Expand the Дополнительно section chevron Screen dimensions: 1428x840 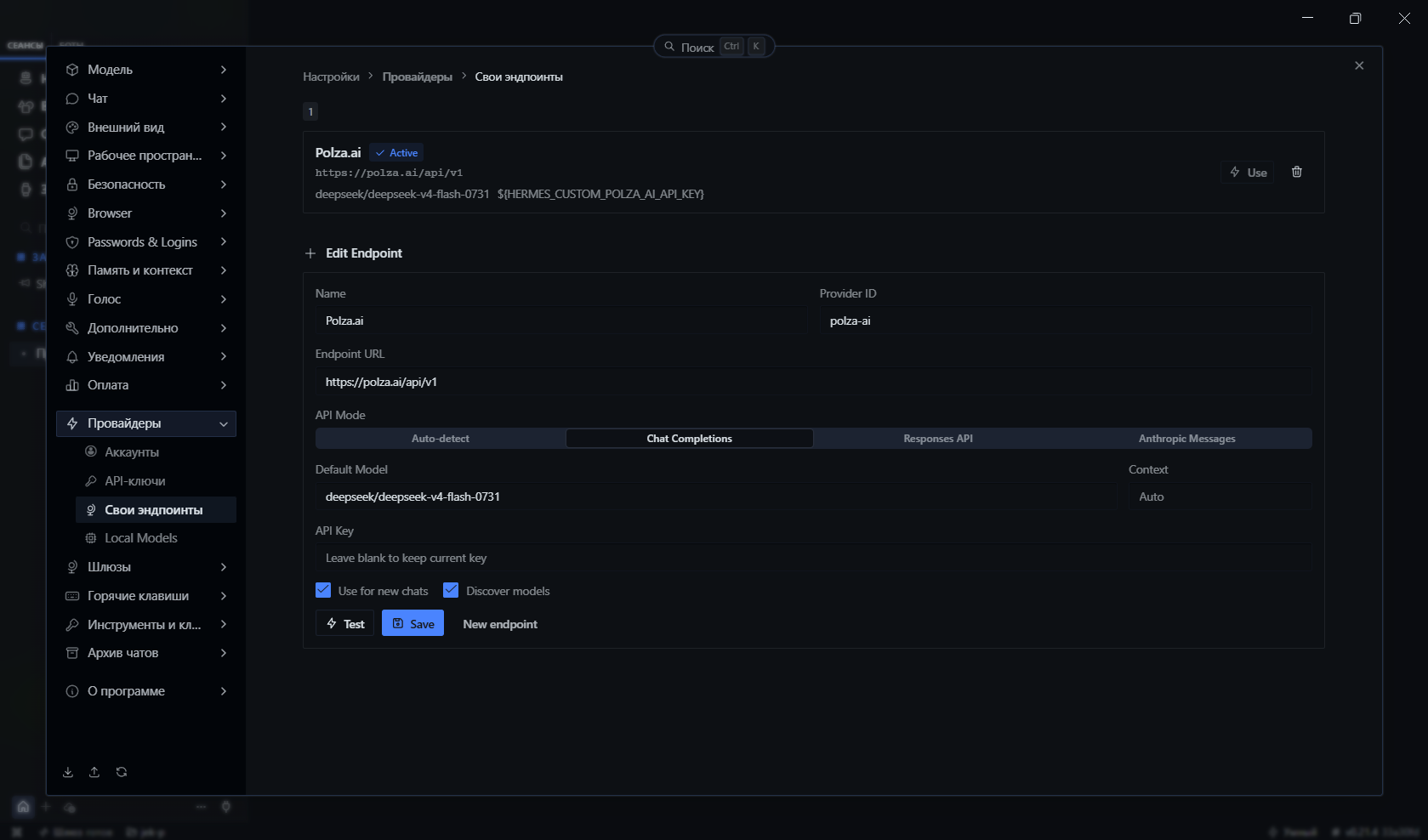(224, 328)
